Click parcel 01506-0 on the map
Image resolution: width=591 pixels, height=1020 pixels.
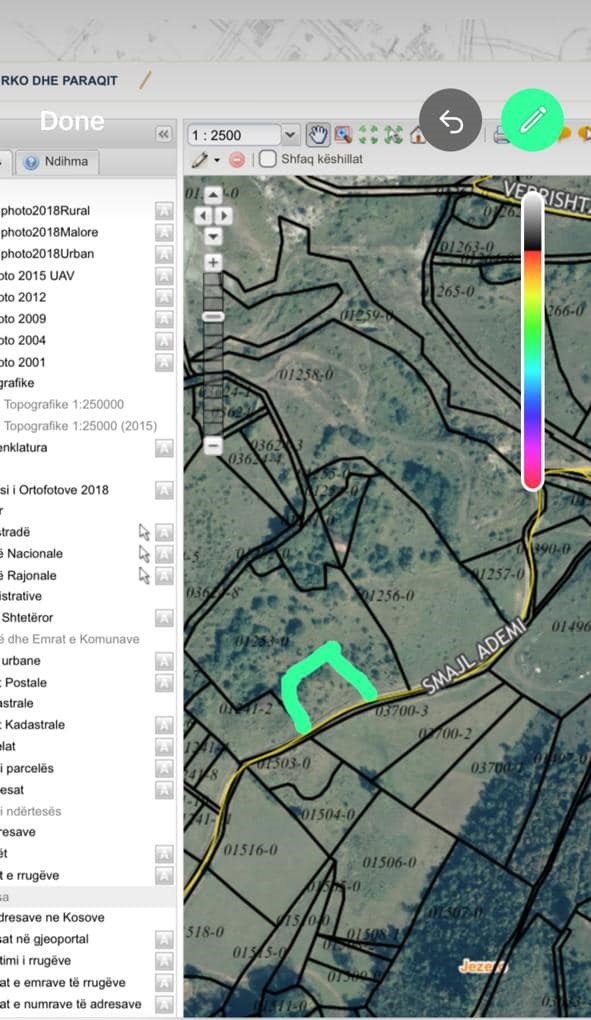(389, 863)
